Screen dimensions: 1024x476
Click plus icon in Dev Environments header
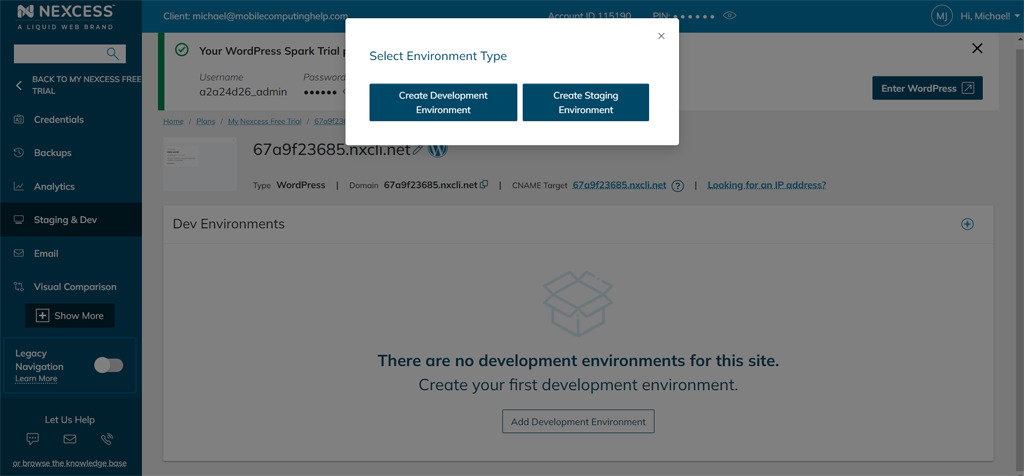click(x=967, y=224)
